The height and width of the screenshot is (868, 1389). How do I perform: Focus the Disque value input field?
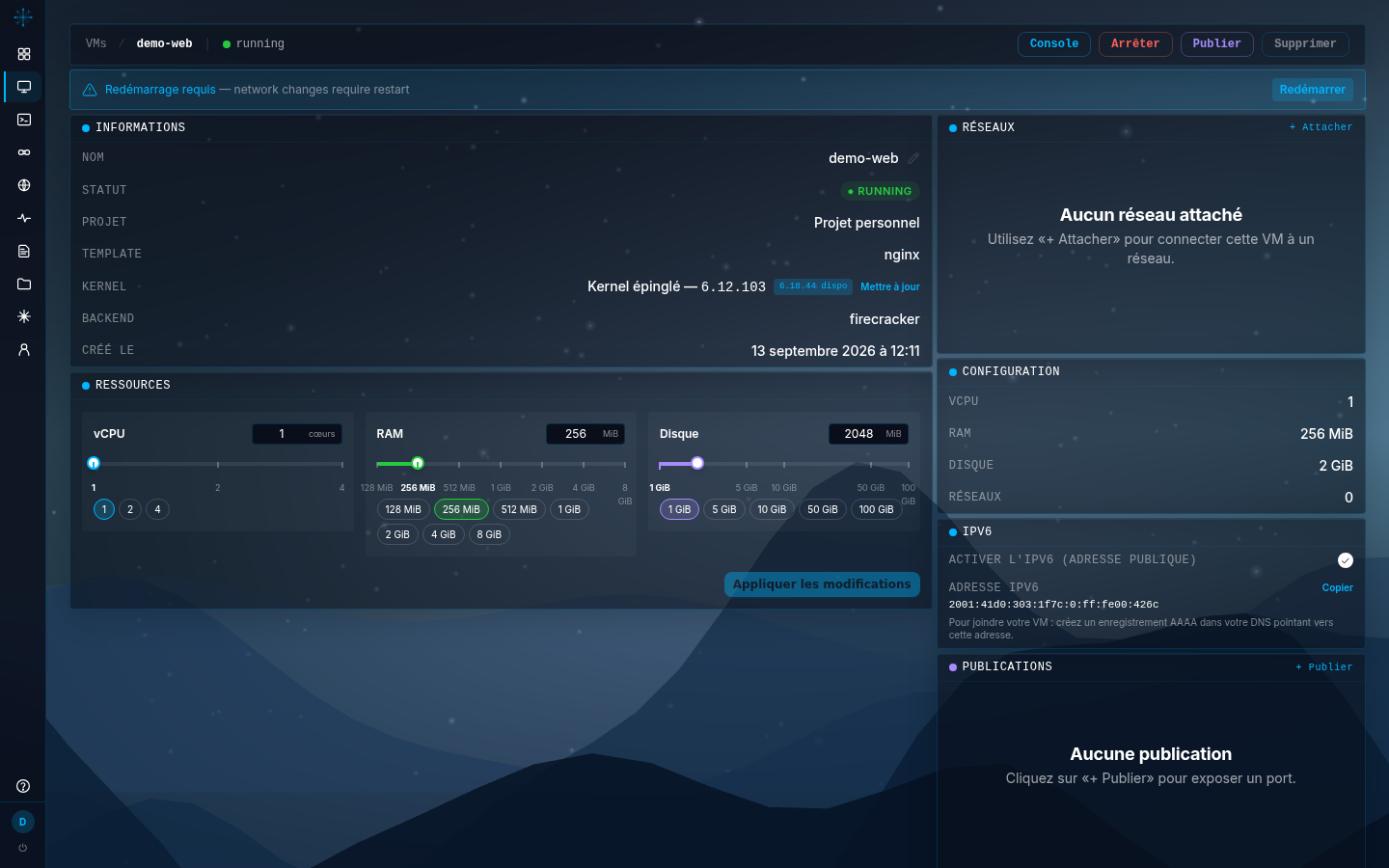[868, 434]
